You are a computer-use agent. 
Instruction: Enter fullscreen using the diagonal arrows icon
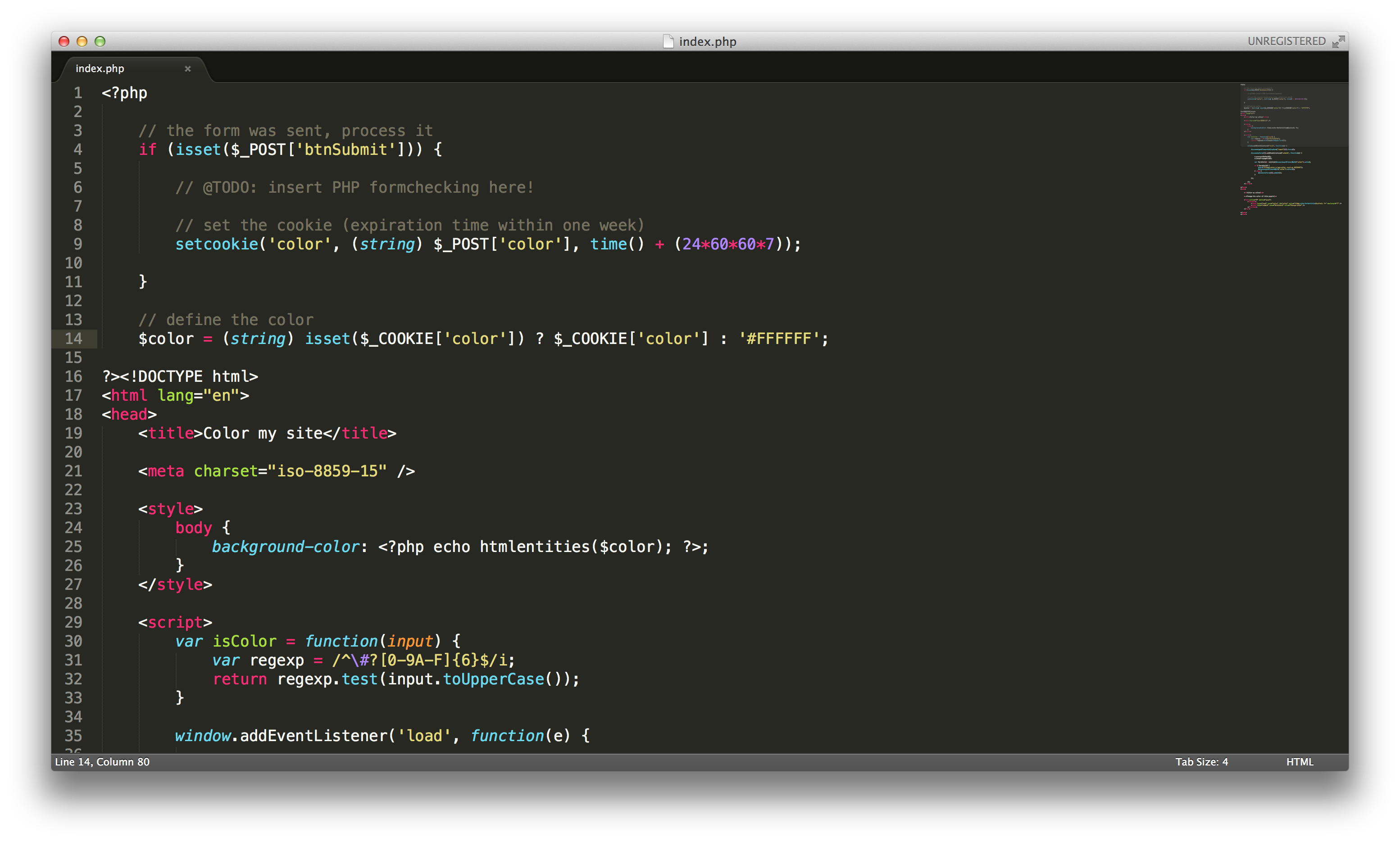click(x=1338, y=41)
